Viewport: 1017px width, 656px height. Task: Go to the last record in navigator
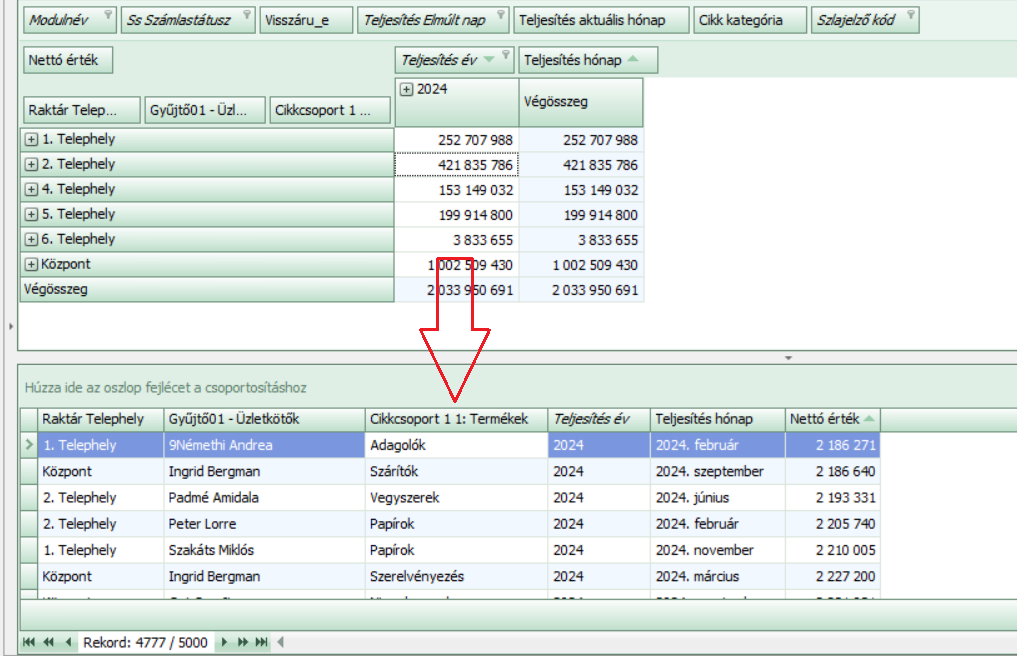pyautogui.click(x=262, y=642)
